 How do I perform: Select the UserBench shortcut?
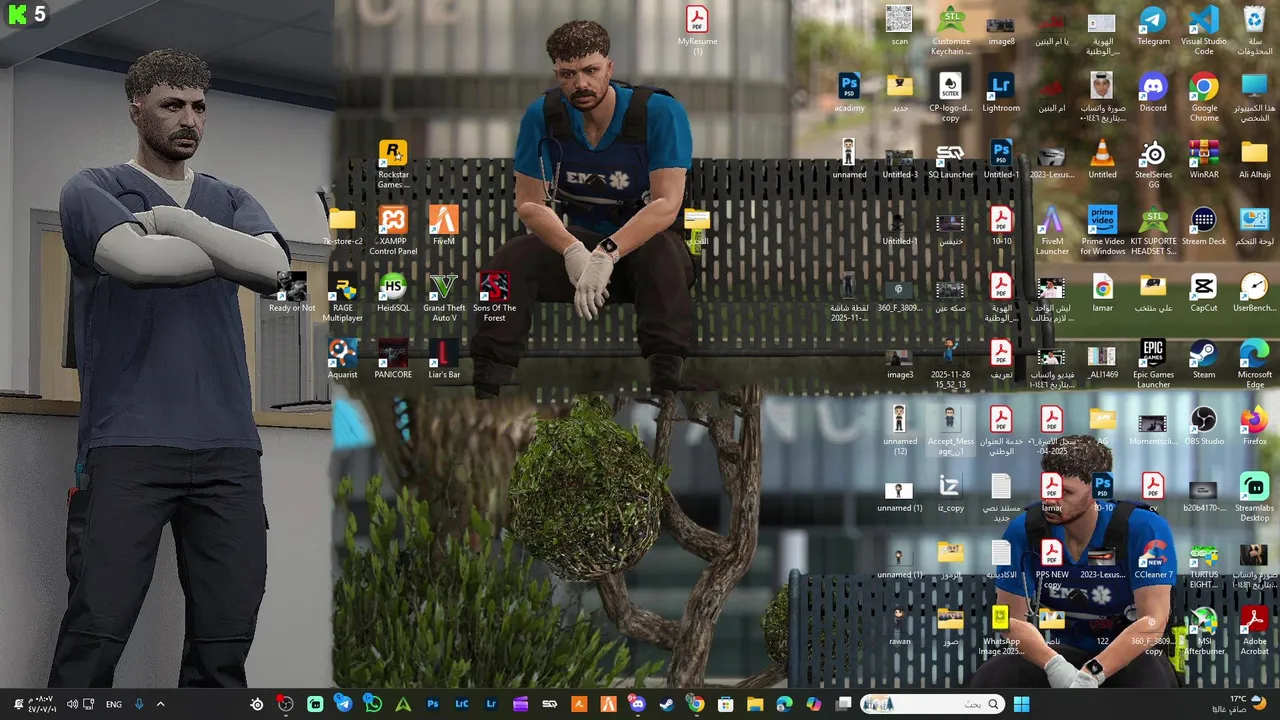(x=1254, y=293)
